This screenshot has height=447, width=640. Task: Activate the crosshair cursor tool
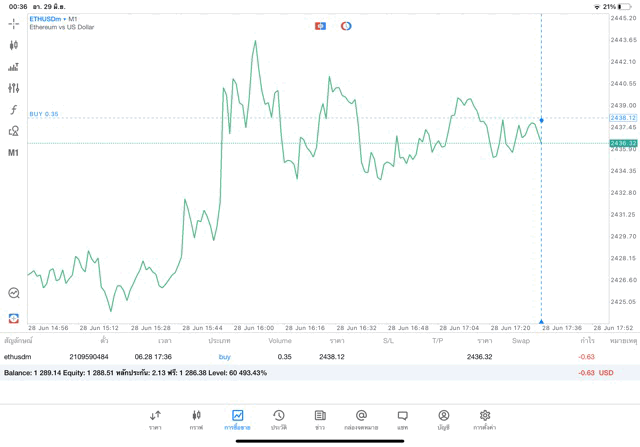point(14,23)
